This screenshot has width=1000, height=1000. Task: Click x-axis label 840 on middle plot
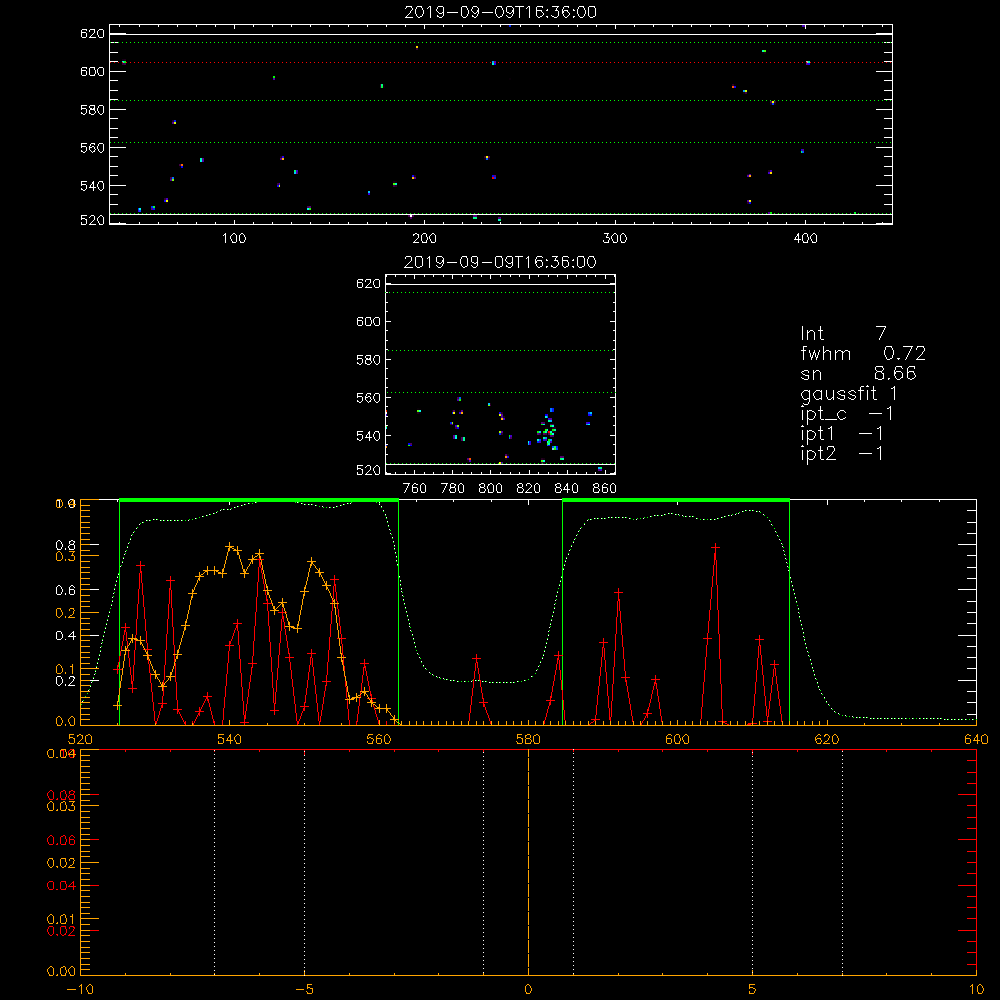click(x=566, y=489)
